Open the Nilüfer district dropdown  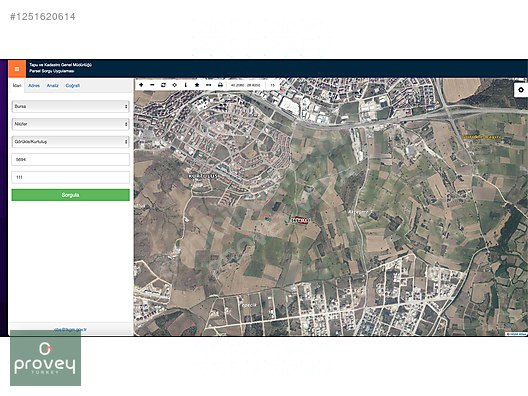click(x=70, y=124)
